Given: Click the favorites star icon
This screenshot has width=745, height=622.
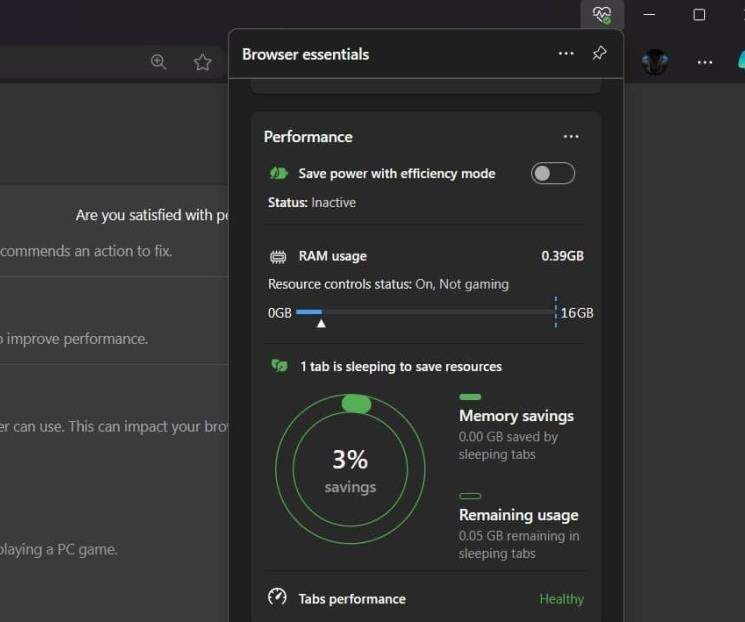Looking at the screenshot, I should point(202,62).
